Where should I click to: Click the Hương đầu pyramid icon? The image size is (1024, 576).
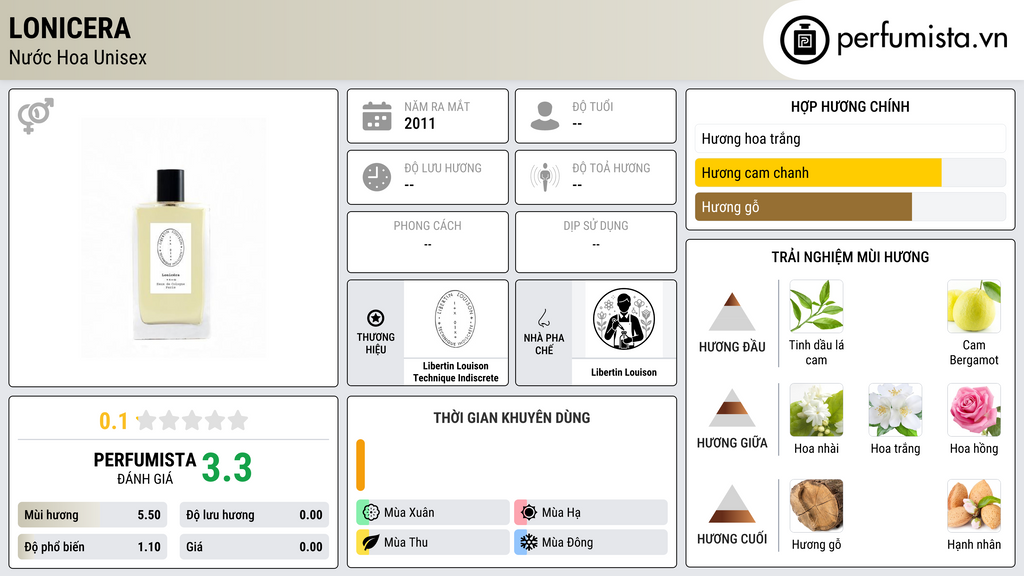732,312
